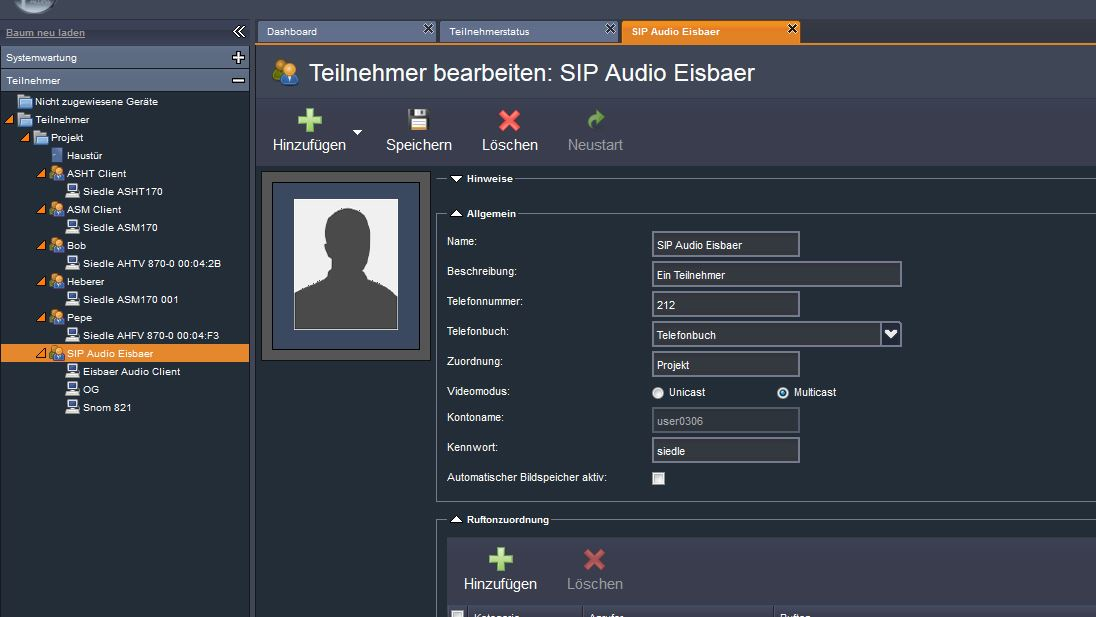Select the Multicast video mode
Viewport: 1096px width, 617px height.
(783, 393)
